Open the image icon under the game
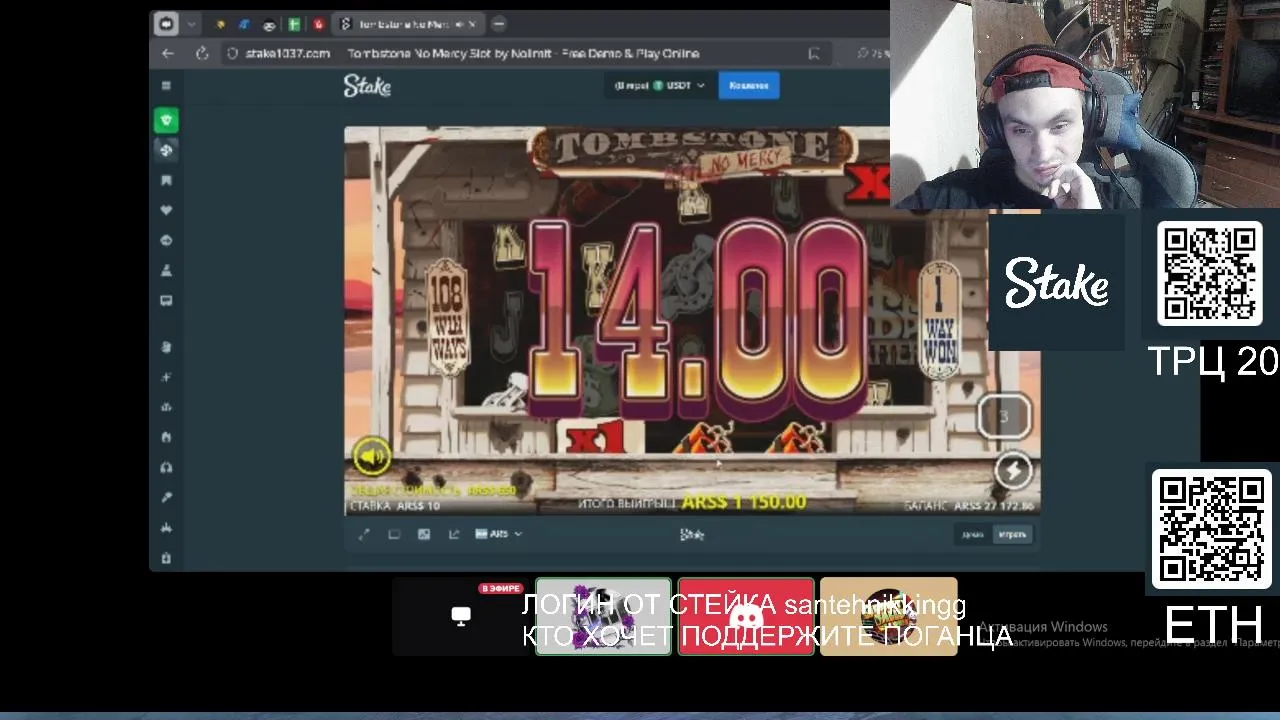Screen dimensions: 1280x720 (x=424, y=534)
